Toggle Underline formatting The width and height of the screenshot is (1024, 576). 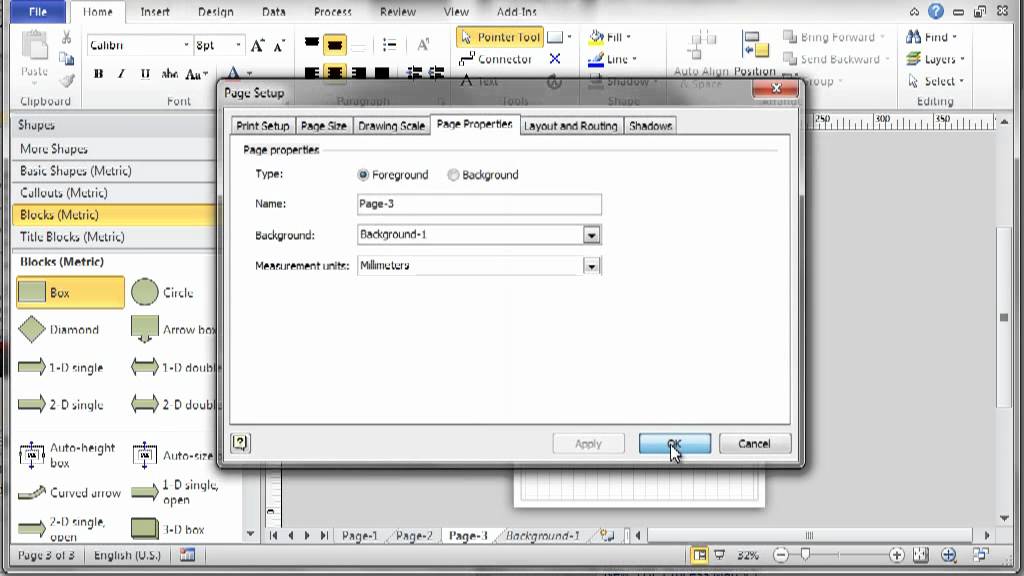145,74
